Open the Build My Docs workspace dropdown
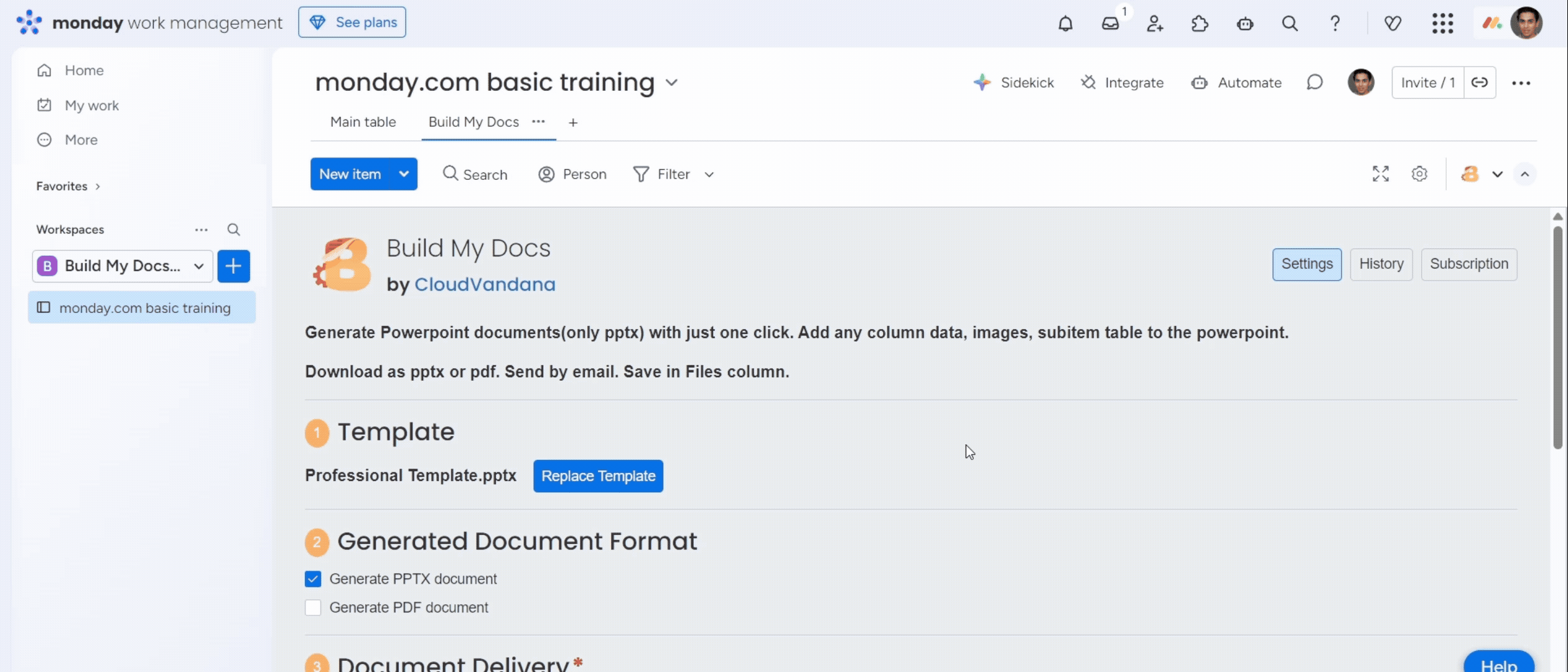The height and width of the screenshot is (672, 1568). click(x=123, y=266)
